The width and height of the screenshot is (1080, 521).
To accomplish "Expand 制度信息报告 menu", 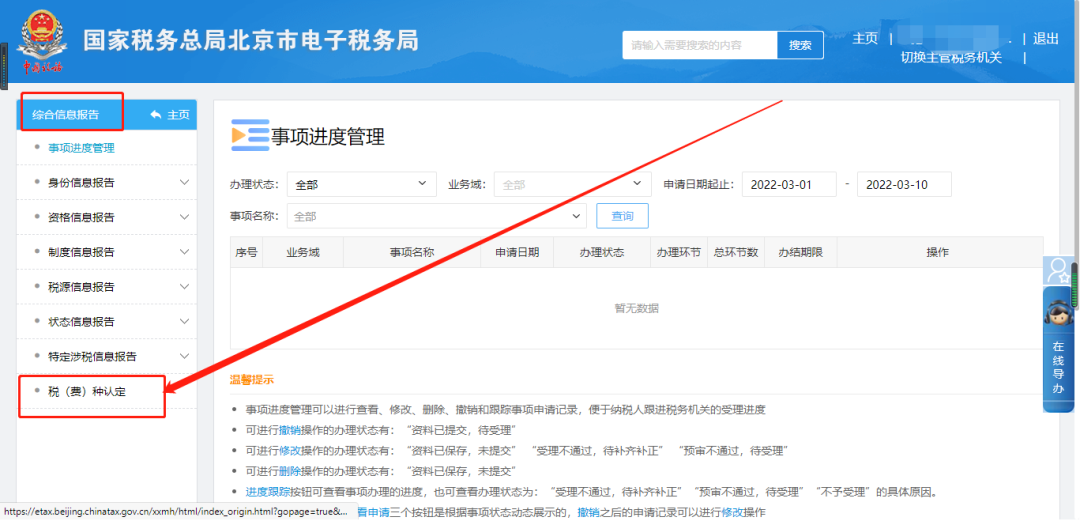I will pos(107,252).
